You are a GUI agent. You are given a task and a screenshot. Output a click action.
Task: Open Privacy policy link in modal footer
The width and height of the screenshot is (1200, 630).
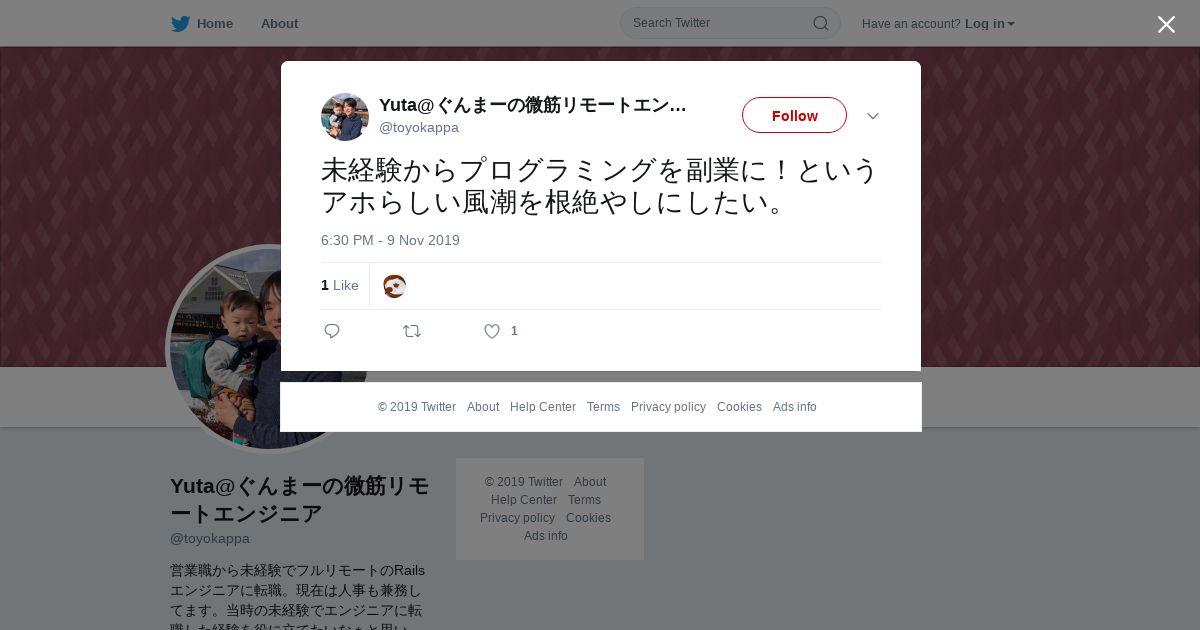(x=668, y=407)
